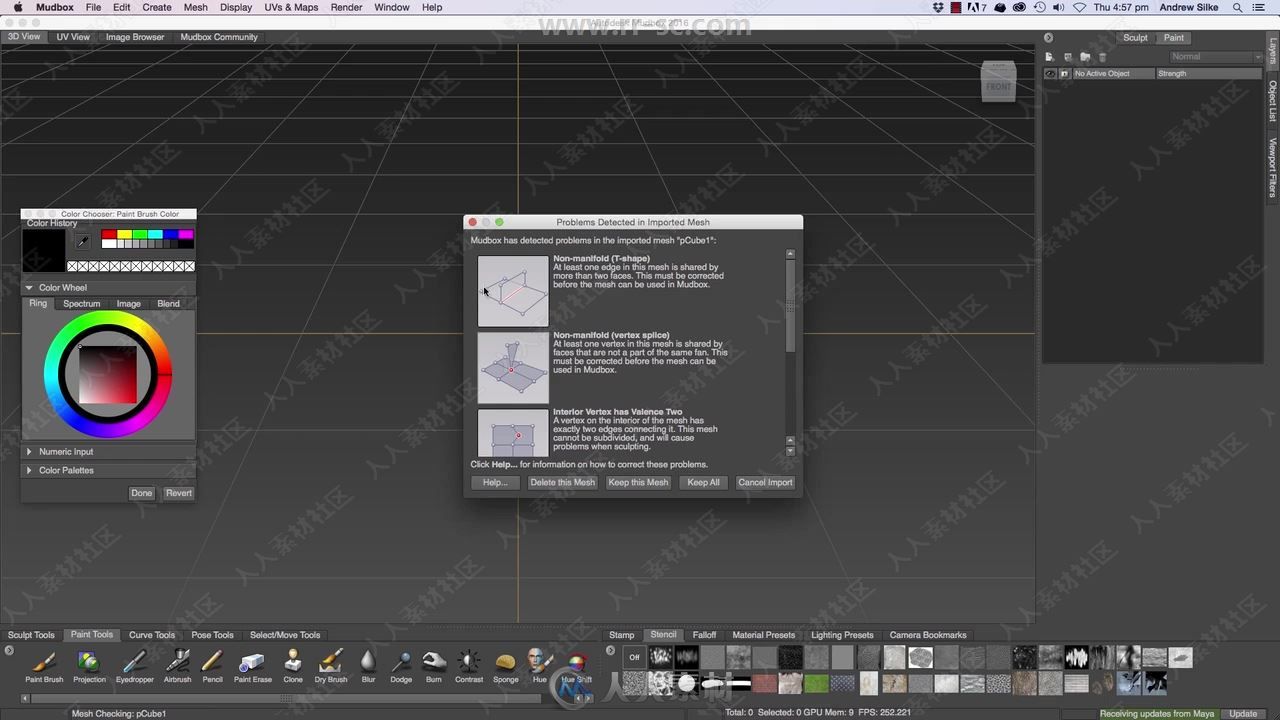Activate the Clone stamp tool
The image size is (1280, 720).
coord(292,666)
